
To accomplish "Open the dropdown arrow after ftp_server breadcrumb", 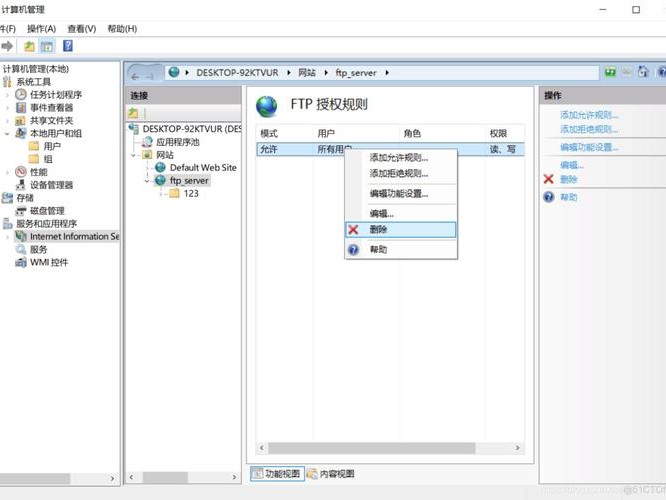I will tap(387, 73).
